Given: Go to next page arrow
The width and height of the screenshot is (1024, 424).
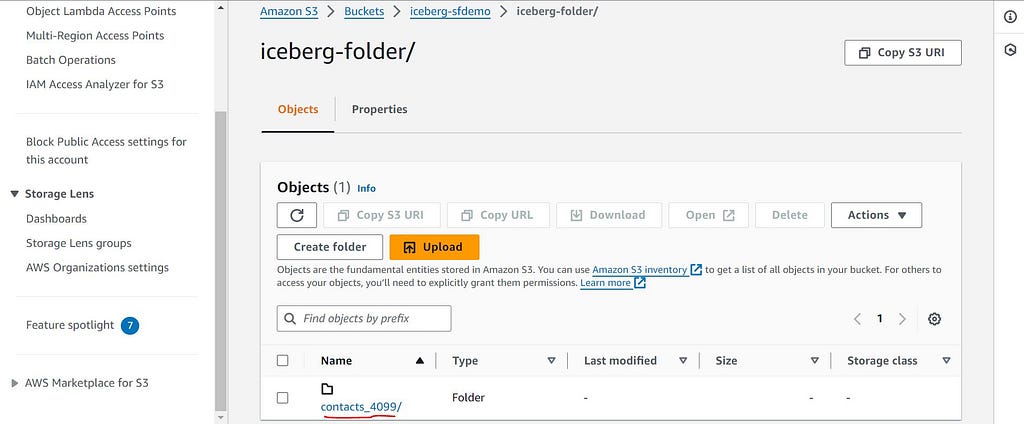Looking at the screenshot, I should point(903,319).
